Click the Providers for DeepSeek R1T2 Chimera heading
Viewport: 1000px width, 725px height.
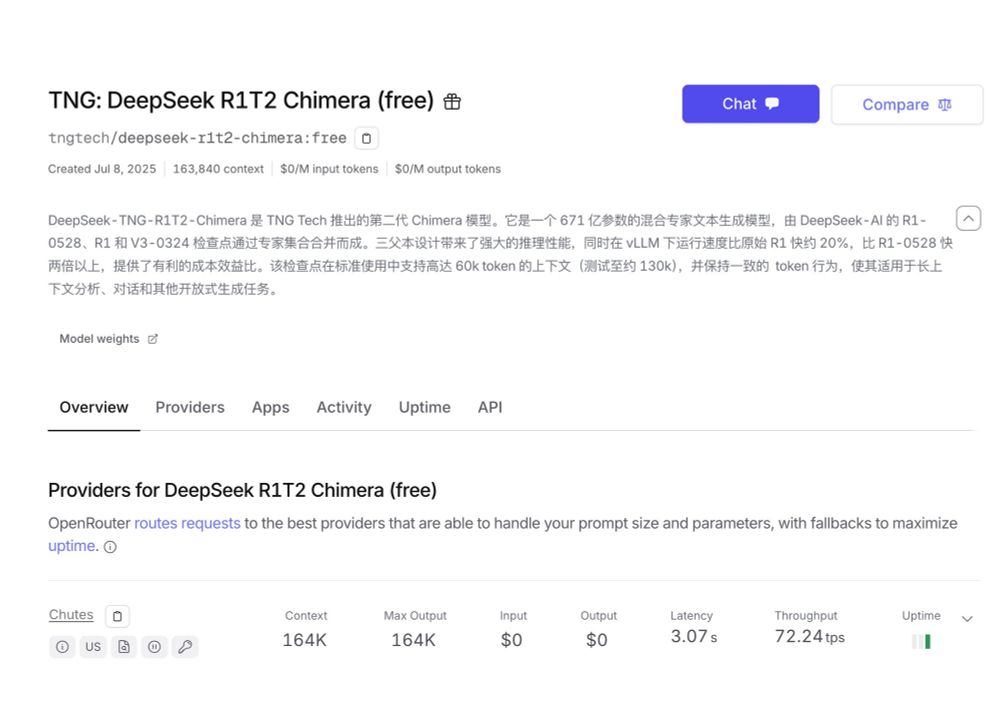242,490
